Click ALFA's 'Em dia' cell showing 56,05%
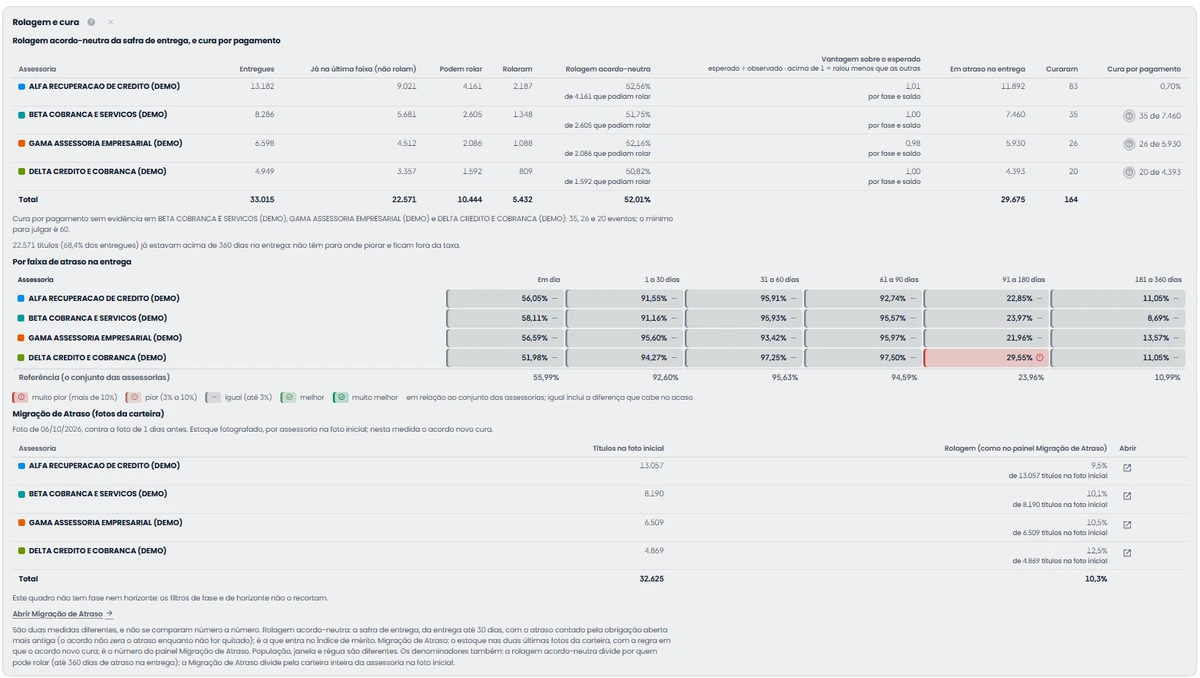This screenshot has height=678, width=1200. tap(505, 299)
